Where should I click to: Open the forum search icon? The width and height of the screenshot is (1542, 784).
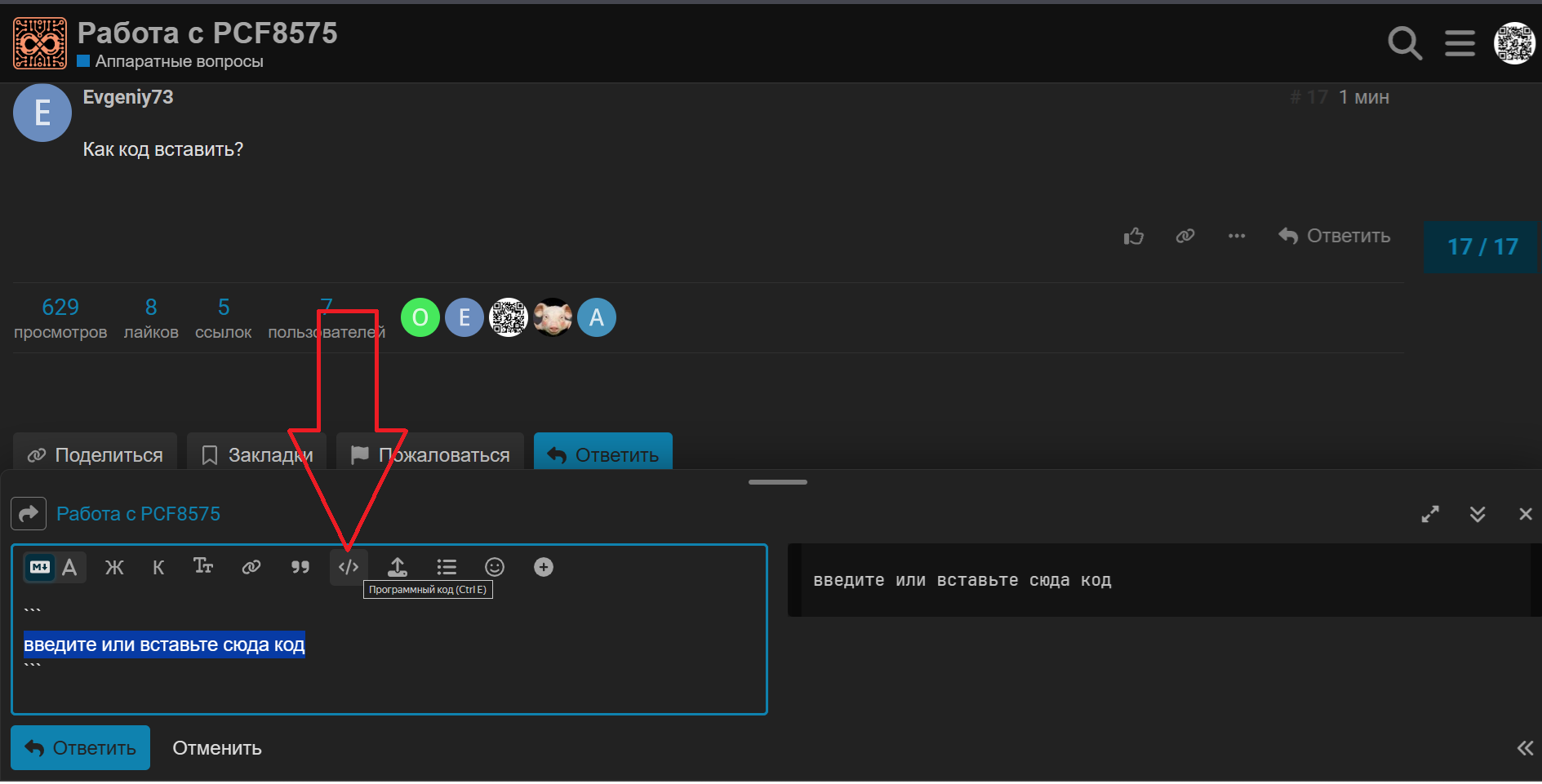1405,42
